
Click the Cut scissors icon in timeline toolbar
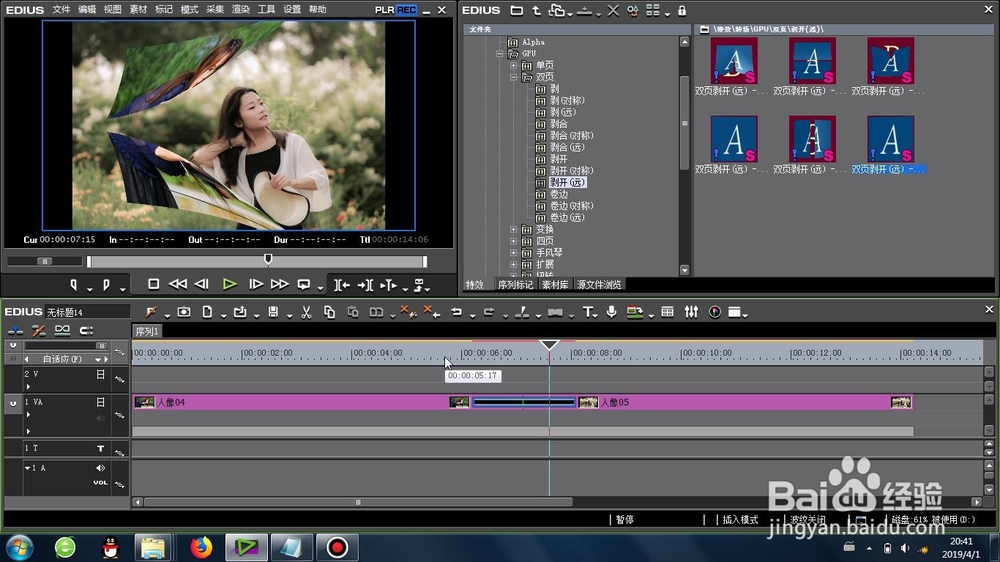pyautogui.click(x=306, y=312)
